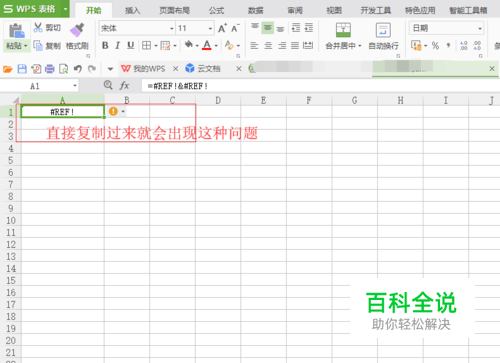Align text to bottom
The width and height of the screenshot is (500, 363).
pos(281,29)
